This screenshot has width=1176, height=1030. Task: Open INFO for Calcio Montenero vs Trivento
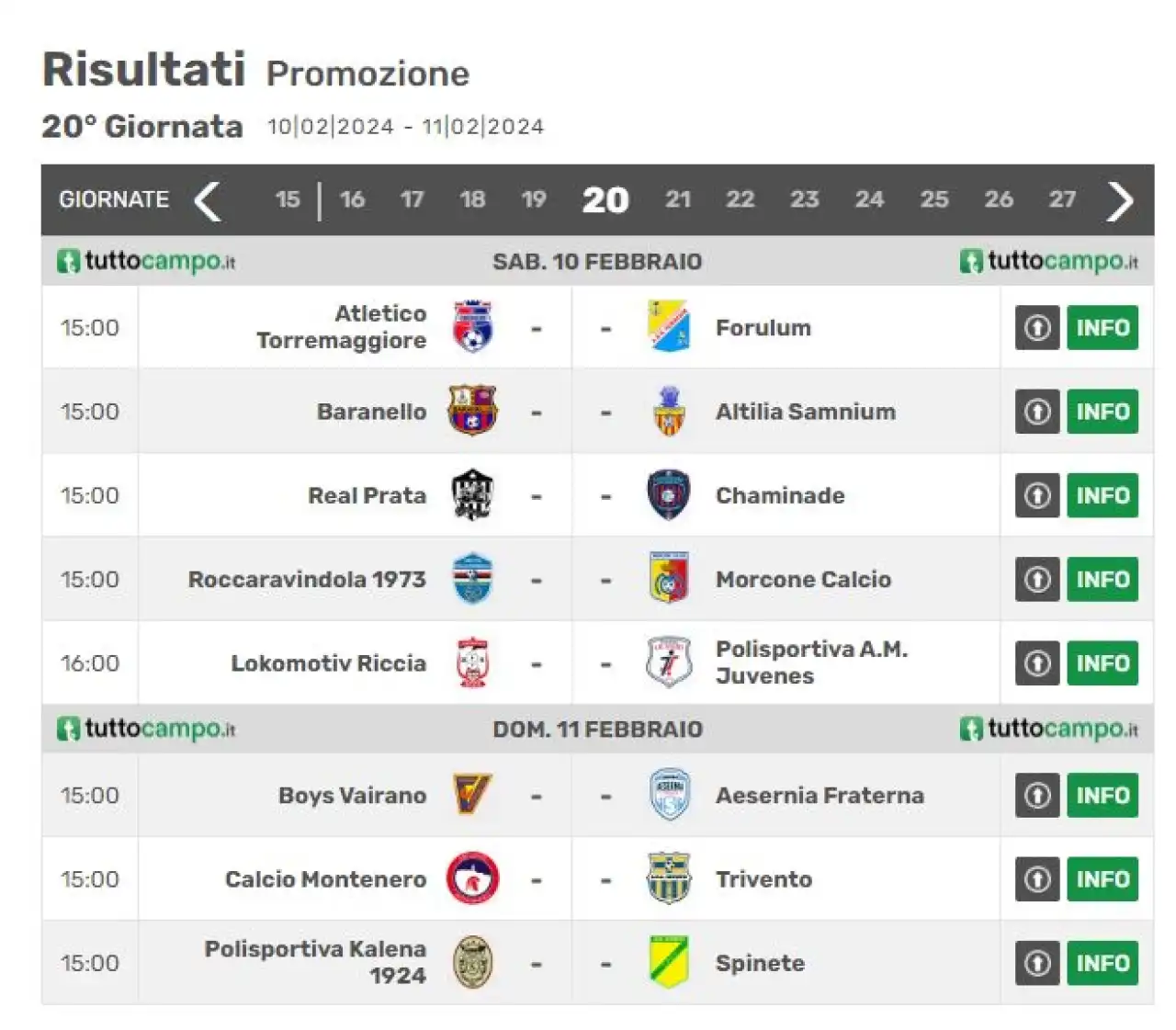[1102, 878]
